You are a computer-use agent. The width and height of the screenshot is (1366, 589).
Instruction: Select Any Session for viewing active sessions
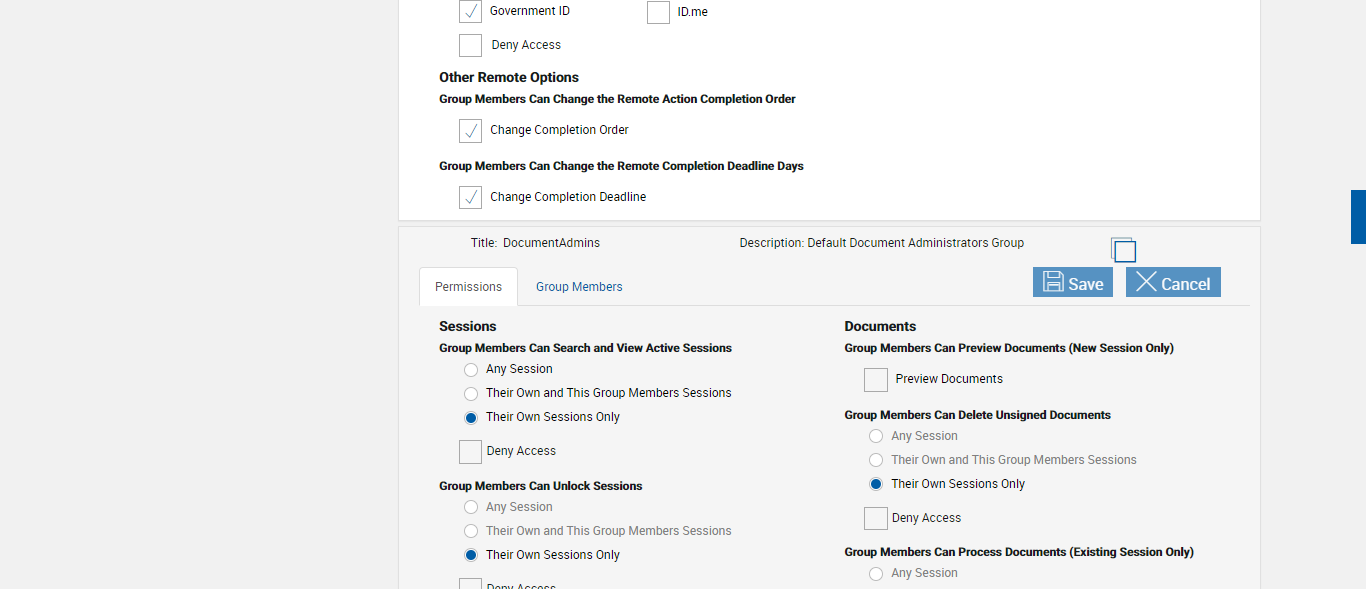(x=471, y=370)
